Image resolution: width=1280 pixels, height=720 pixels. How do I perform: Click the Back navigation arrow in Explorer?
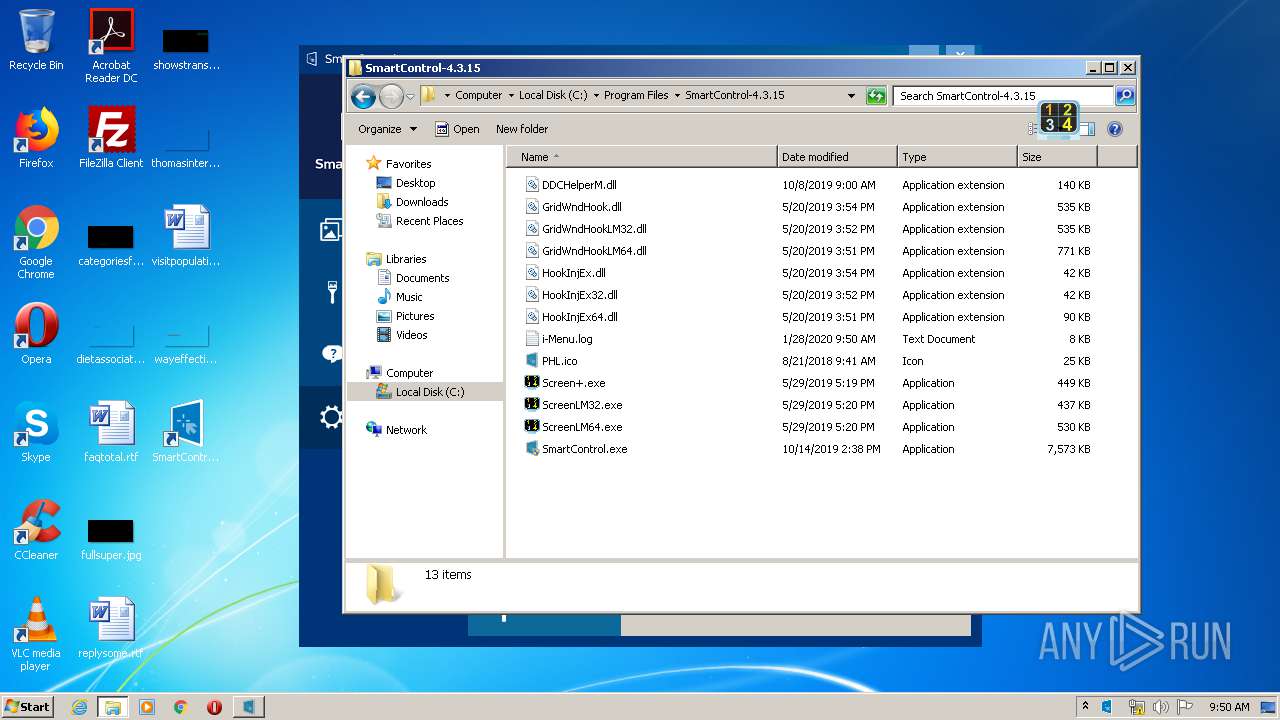(x=364, y=96)
